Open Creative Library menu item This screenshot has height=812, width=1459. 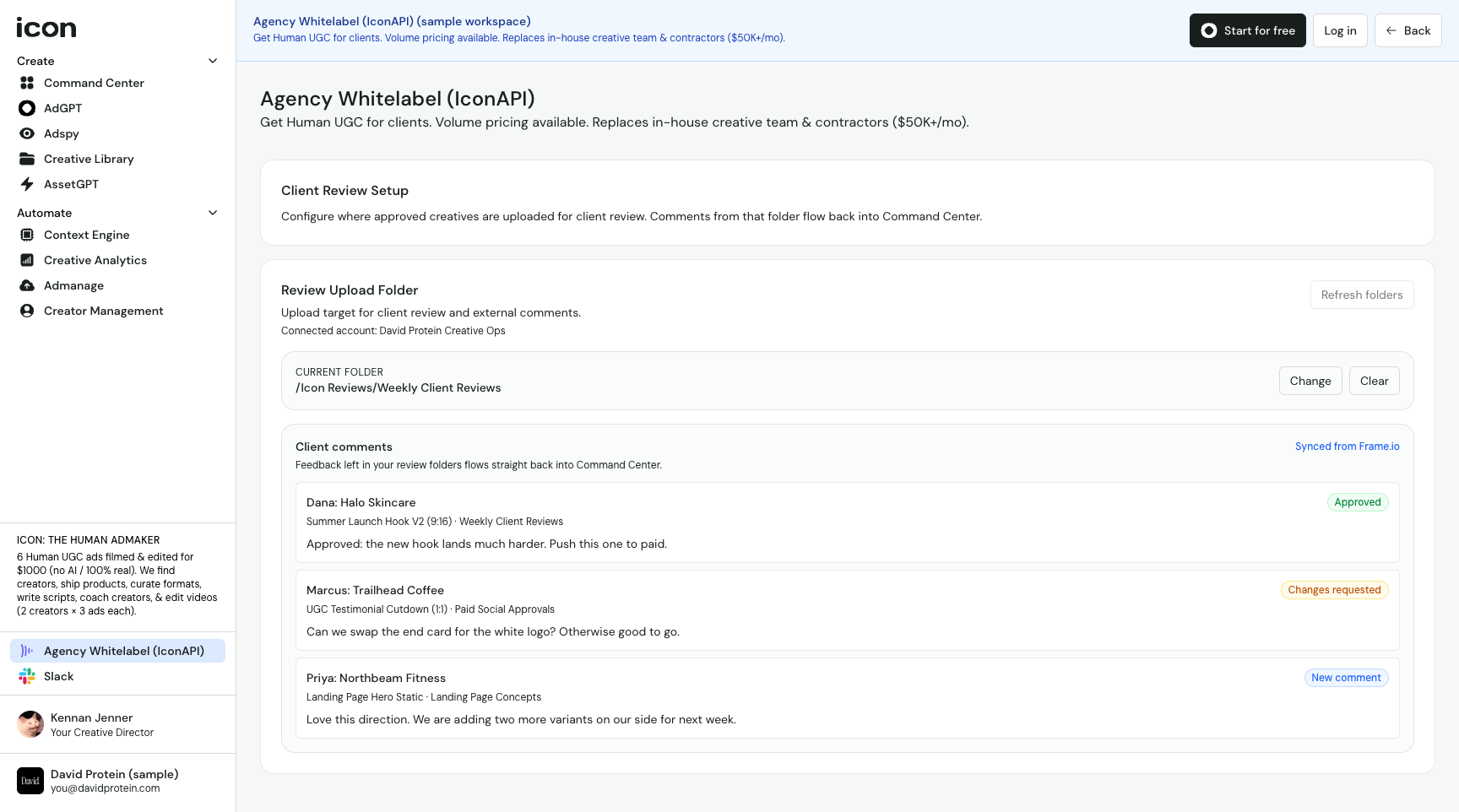[x=117, y=159]
